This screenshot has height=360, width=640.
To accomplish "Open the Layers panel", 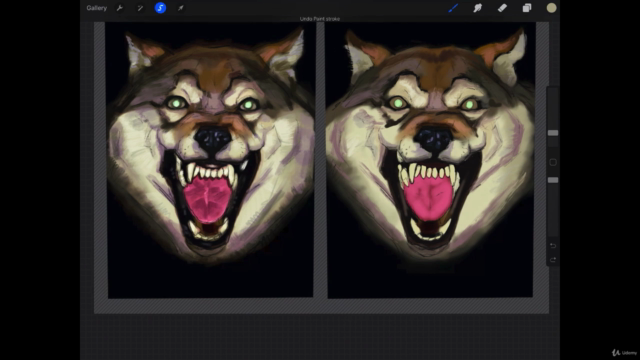I will coord(527,8).
